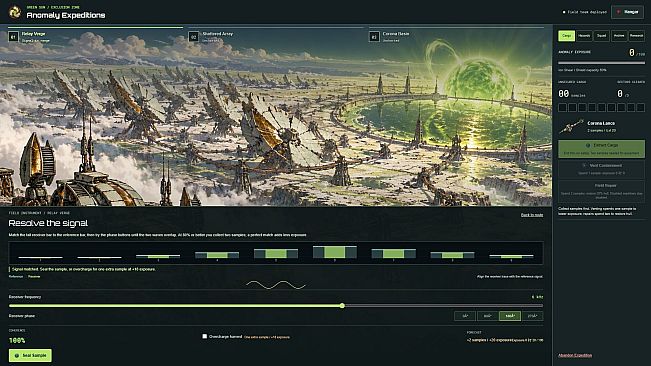The height and width of the screenshot is (366, 651).
Task: Click the Resolve the signal heading
Action: 48,223
